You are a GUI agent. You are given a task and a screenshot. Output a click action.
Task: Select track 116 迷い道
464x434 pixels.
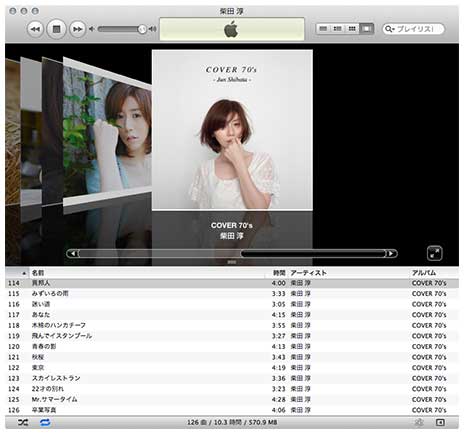pos(232,304)
